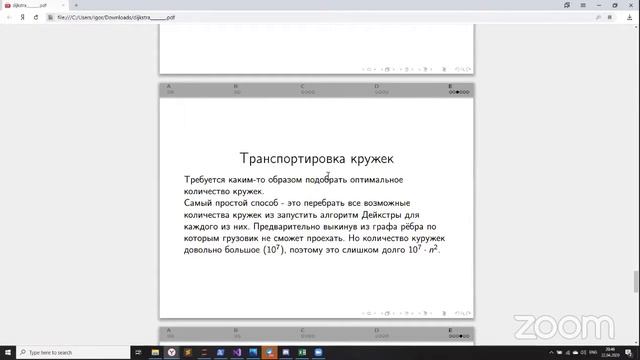This screenshot has width=640, height=360.
Task: Close the dijkstra pdf tab
Action: click(63, 5)
